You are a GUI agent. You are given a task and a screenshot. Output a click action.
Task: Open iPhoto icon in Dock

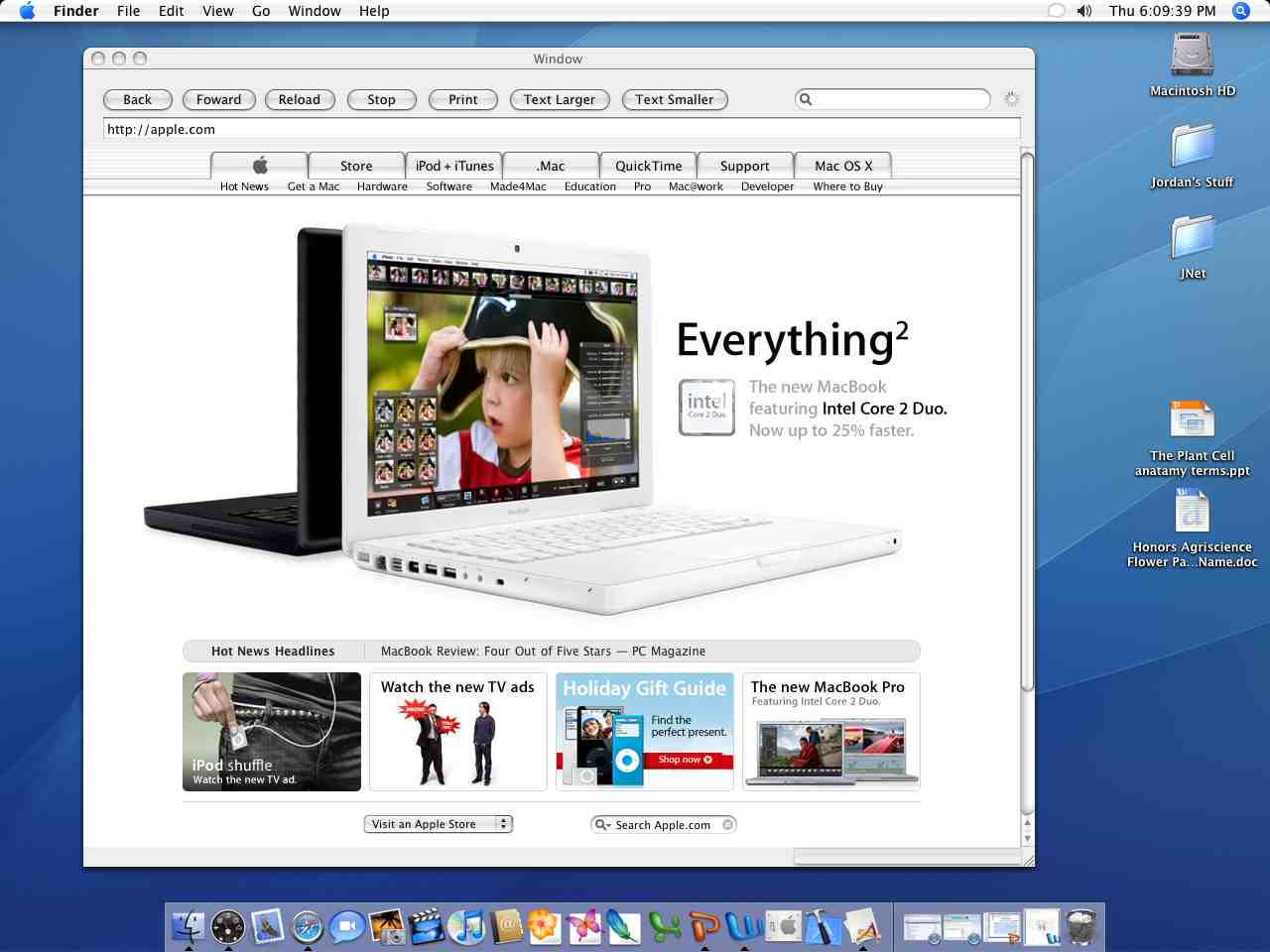click(x=387, y=927)
